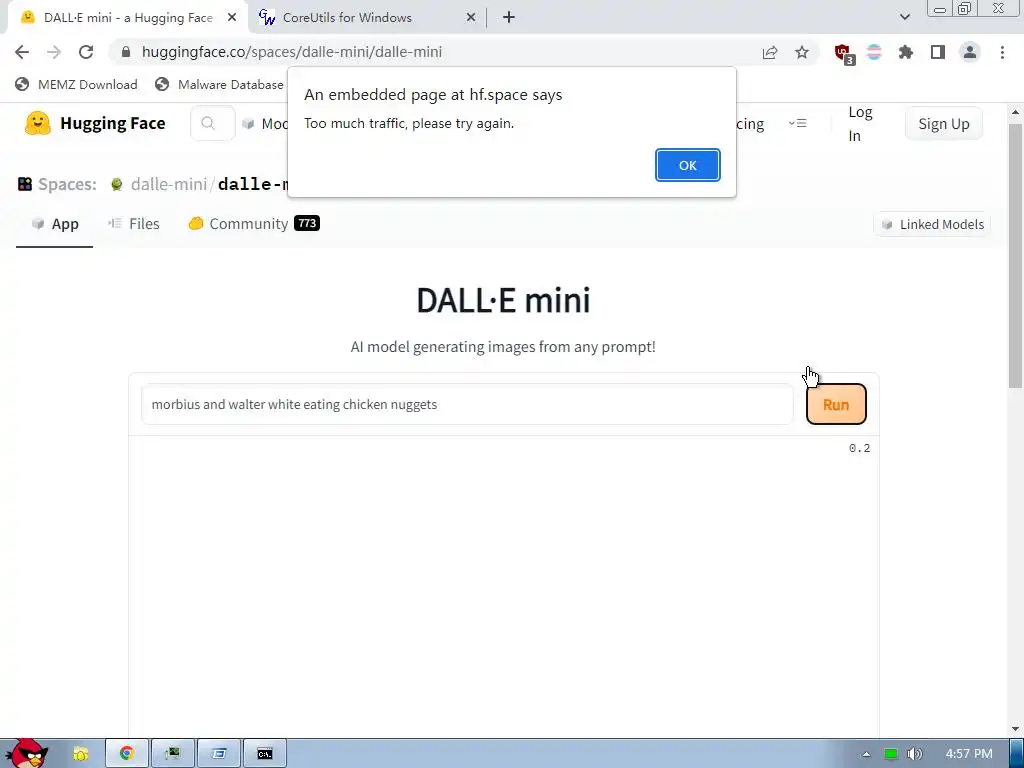Image resolution: width=1024 pixels, height=768 pixels.
Task: Click the run-dialog window taskbar icon
Action: pos(219,754)
